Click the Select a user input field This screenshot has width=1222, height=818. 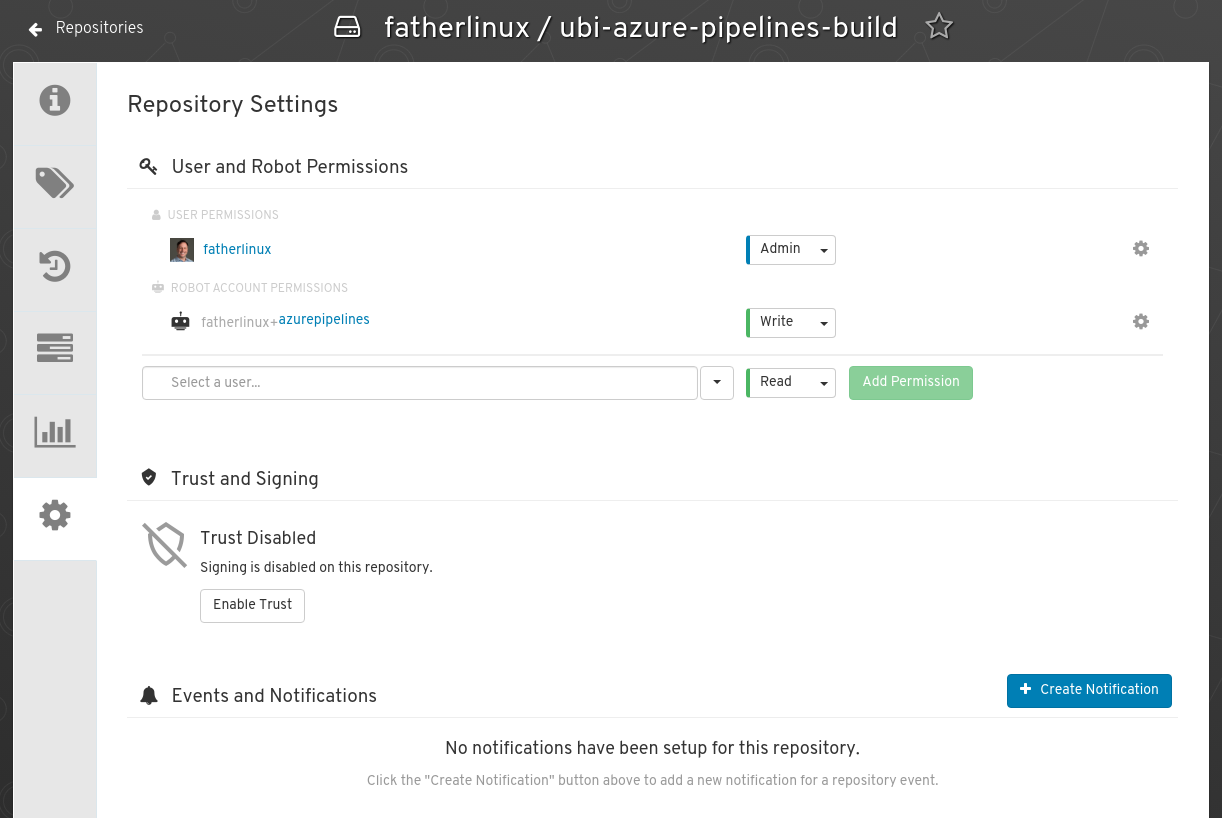pyautogui.click(x=420, y=383)
